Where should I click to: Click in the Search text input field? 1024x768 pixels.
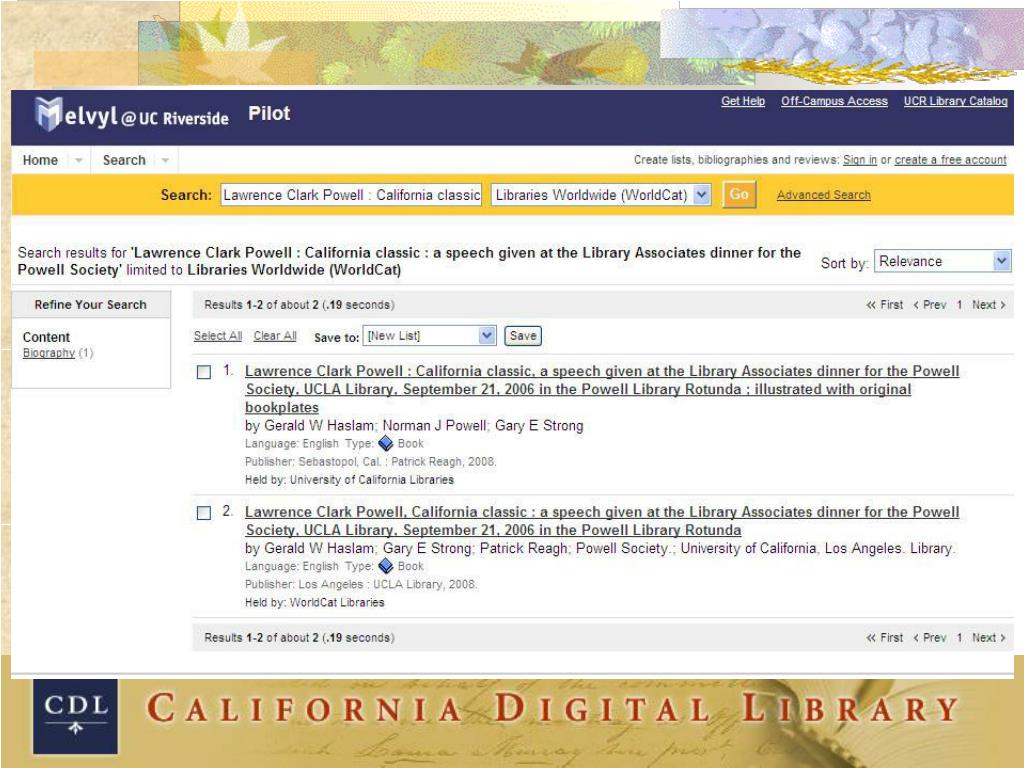(351, 195)
